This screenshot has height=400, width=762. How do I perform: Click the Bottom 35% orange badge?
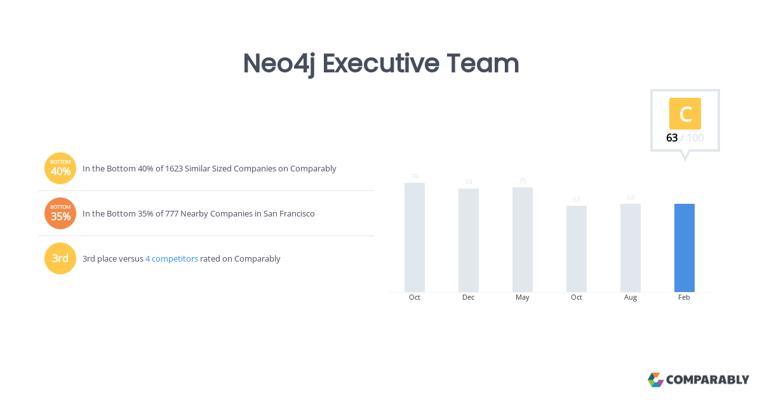tap(60, 213)
